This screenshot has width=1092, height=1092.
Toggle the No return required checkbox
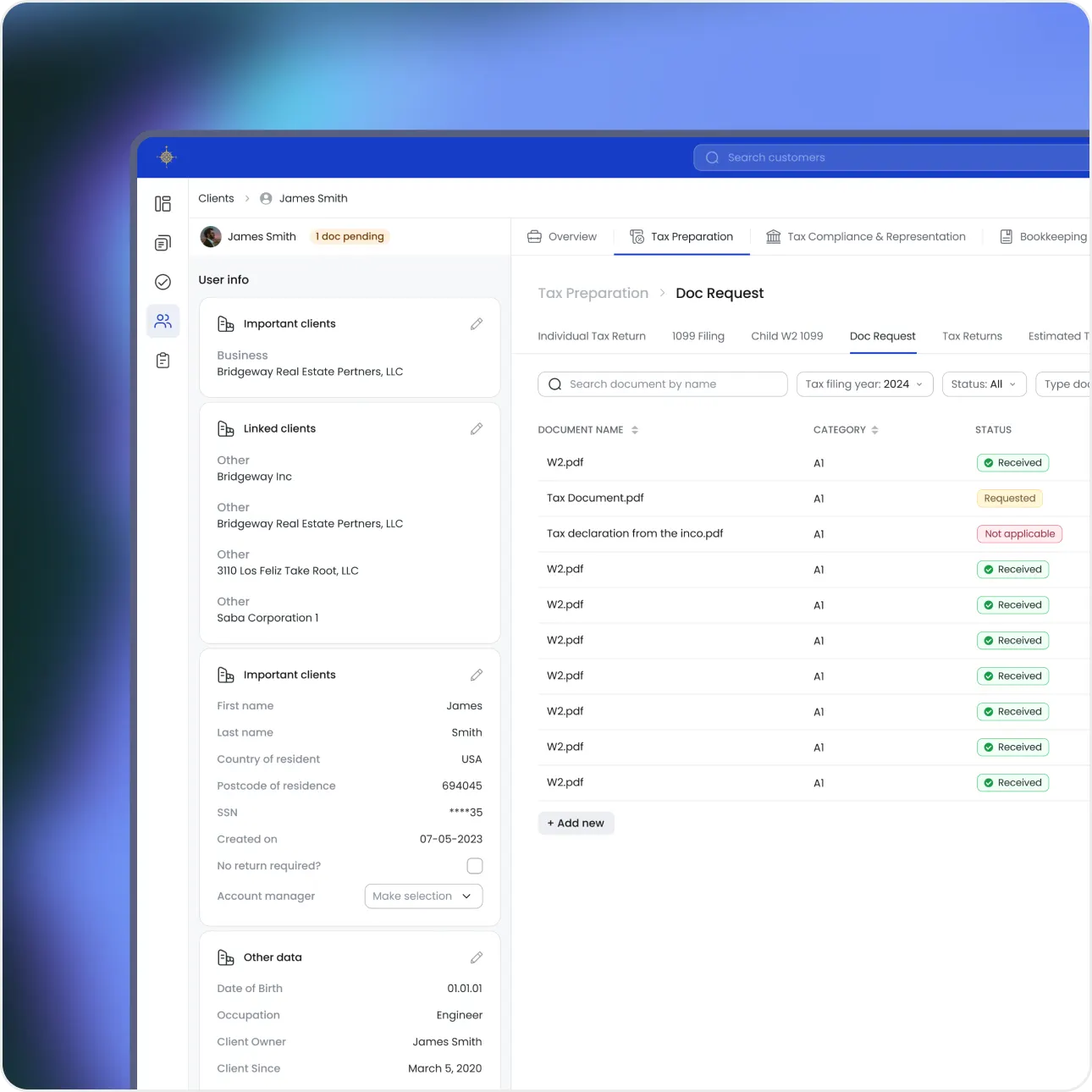475,865
